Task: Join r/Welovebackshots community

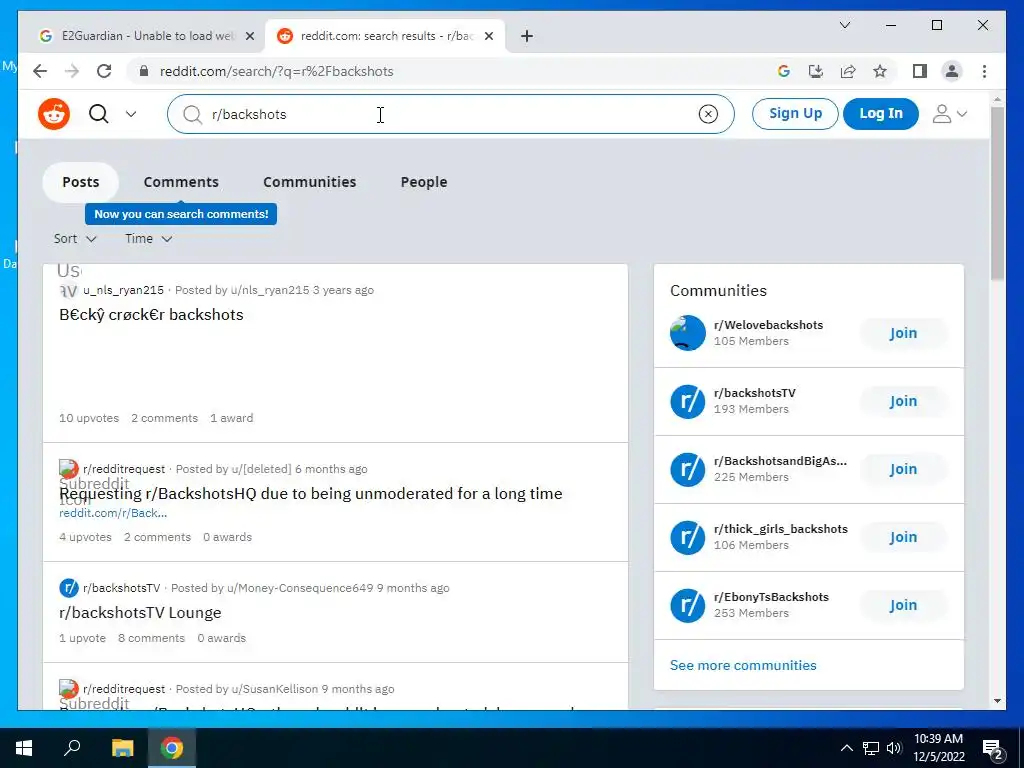Action: 903,333
